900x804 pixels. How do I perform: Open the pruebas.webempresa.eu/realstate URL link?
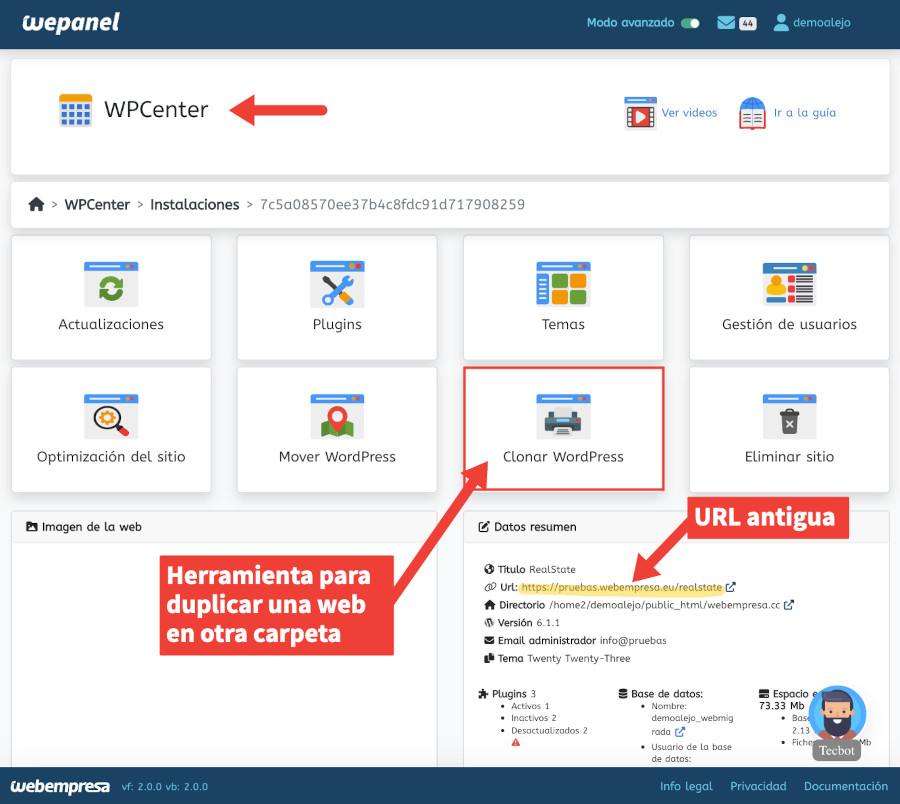tap(621, 587)
